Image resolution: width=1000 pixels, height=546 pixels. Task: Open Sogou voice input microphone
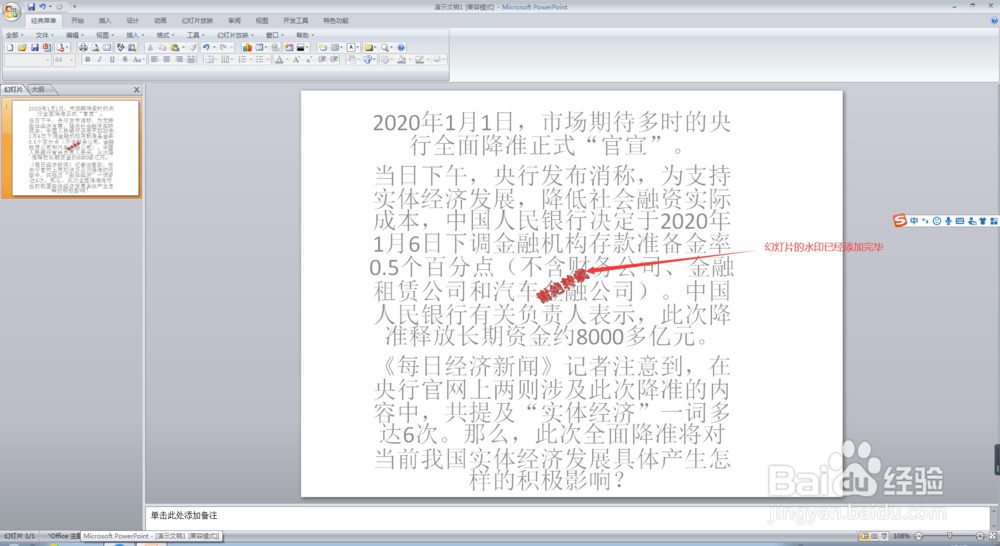pyautogui.click(x=948, y=221)
